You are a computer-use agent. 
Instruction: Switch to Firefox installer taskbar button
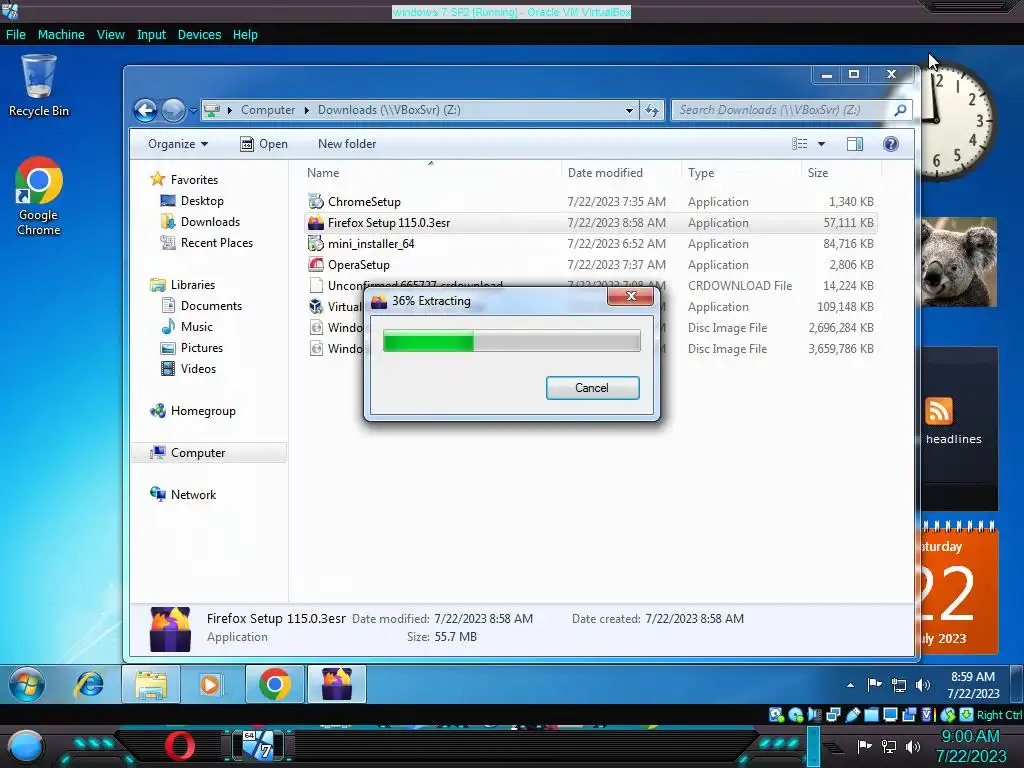click(x=336, y=684)
